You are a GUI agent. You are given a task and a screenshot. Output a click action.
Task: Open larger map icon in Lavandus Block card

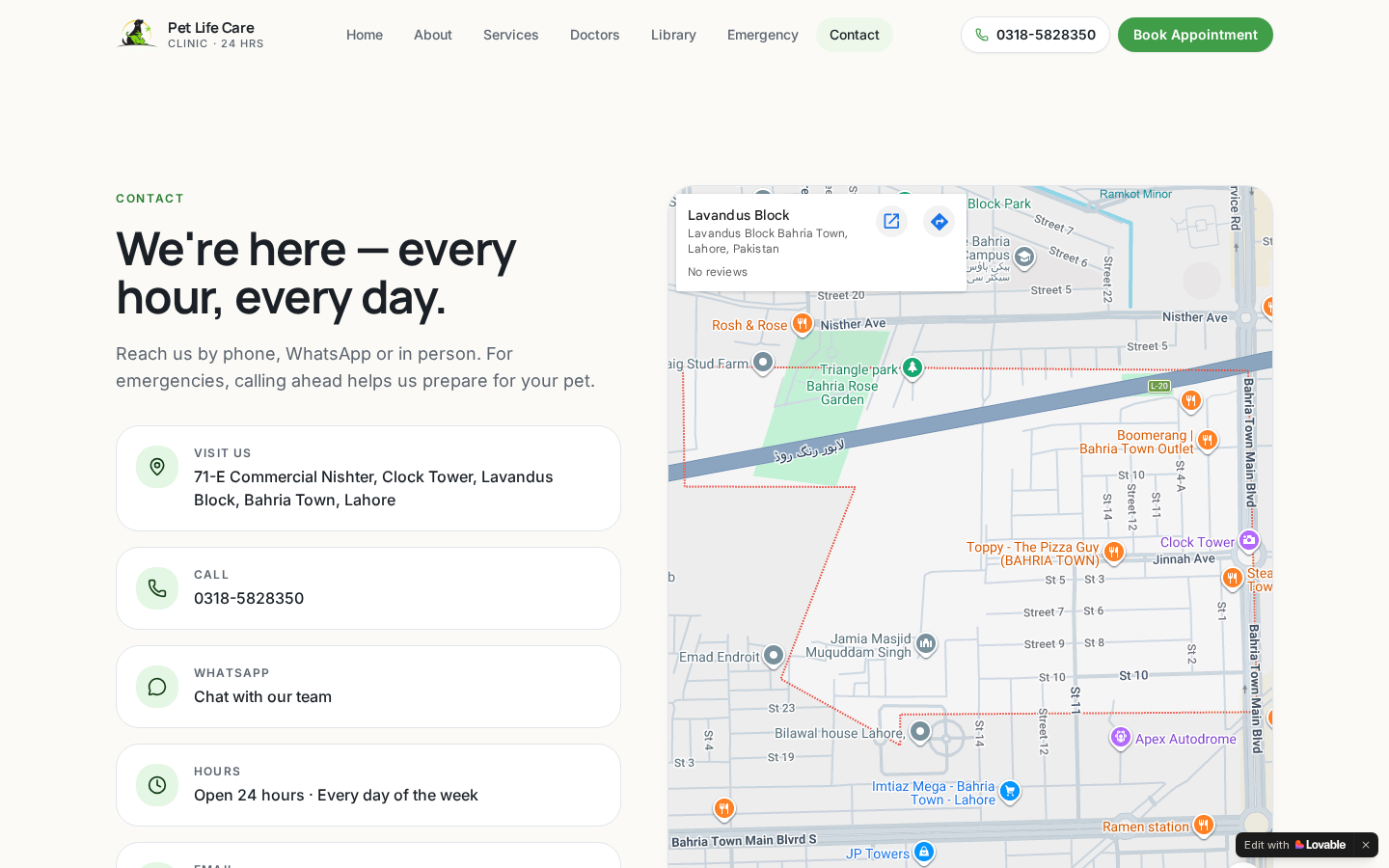[x=891, y=222]
